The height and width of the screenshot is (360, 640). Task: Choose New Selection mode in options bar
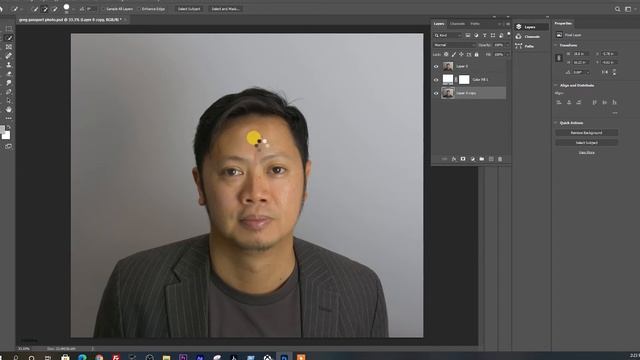(35, 9)
